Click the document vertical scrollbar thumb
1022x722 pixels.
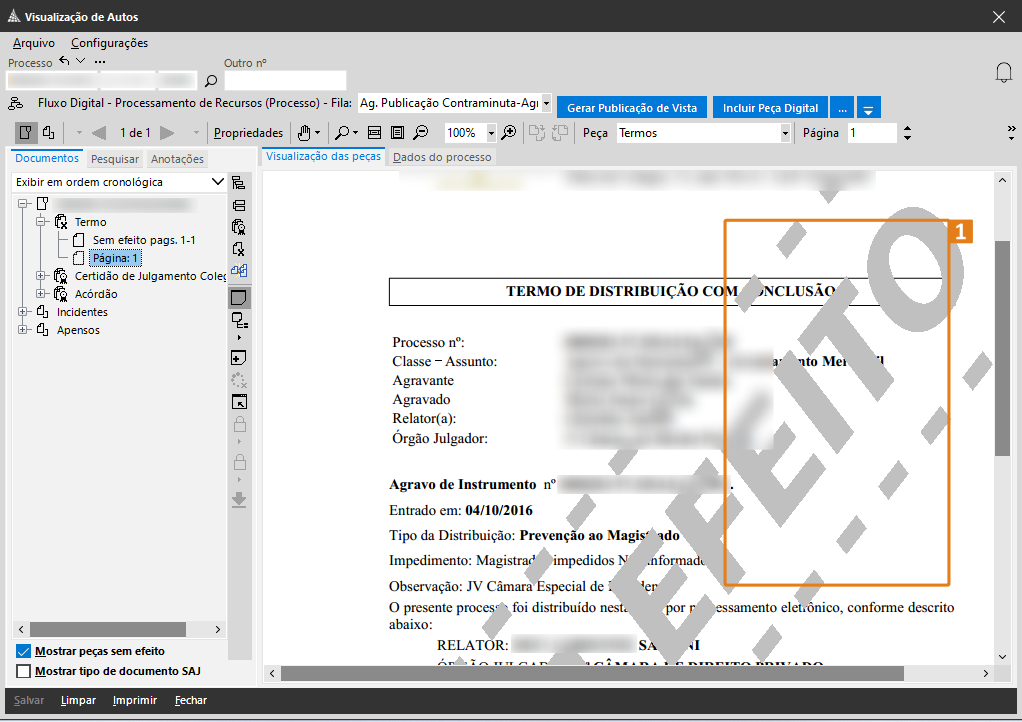1002,349
